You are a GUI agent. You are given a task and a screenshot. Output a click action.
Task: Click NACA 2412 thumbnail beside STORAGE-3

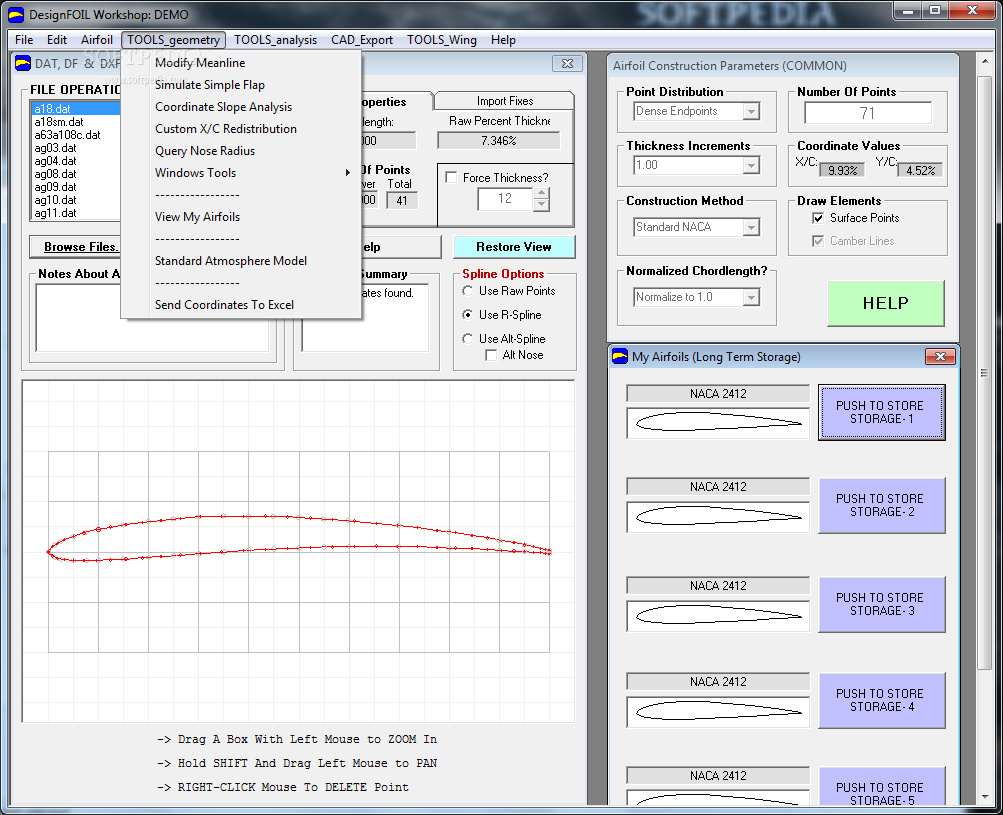point(718,615)
